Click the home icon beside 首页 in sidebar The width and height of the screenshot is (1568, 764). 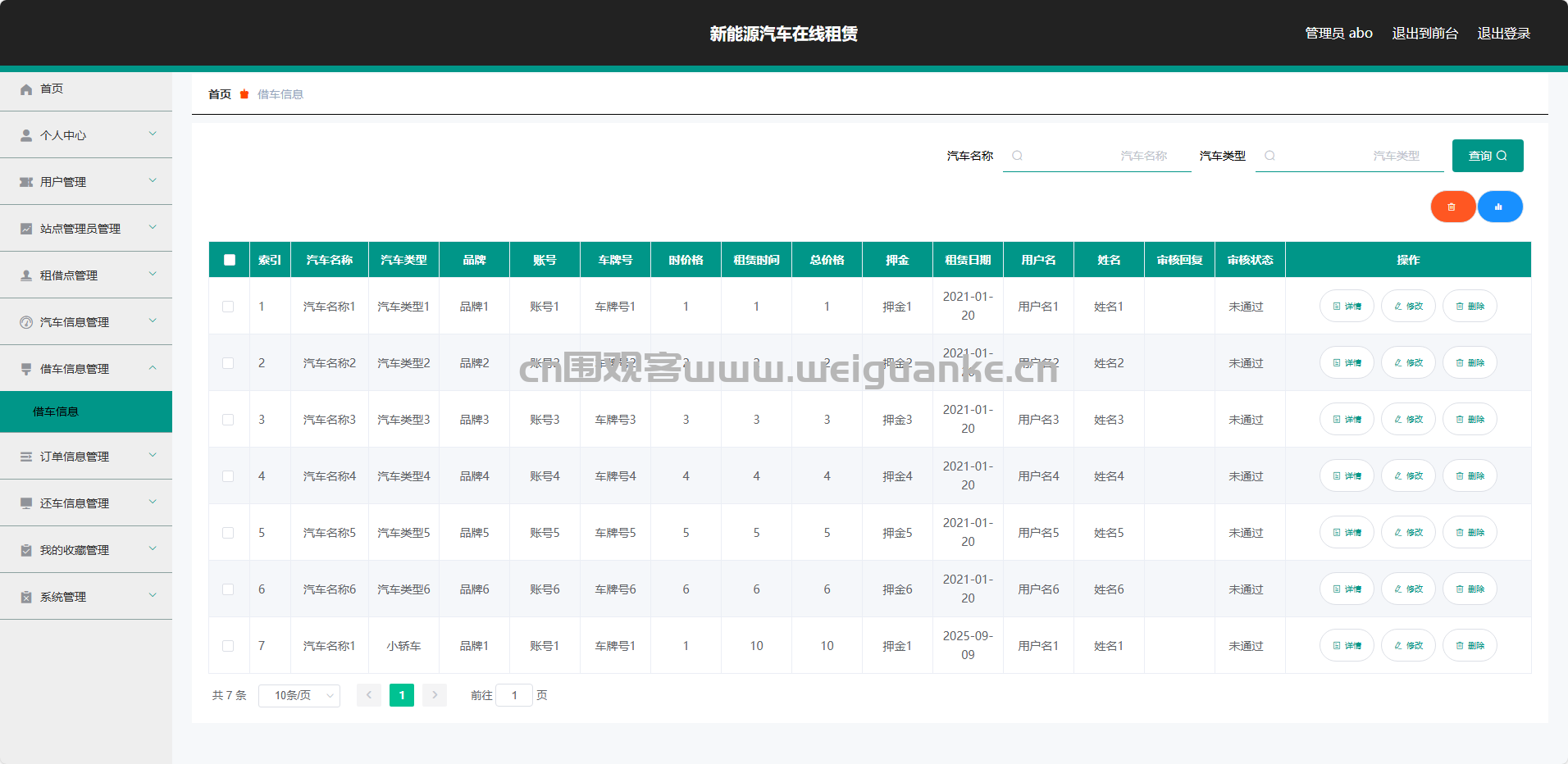26,89
